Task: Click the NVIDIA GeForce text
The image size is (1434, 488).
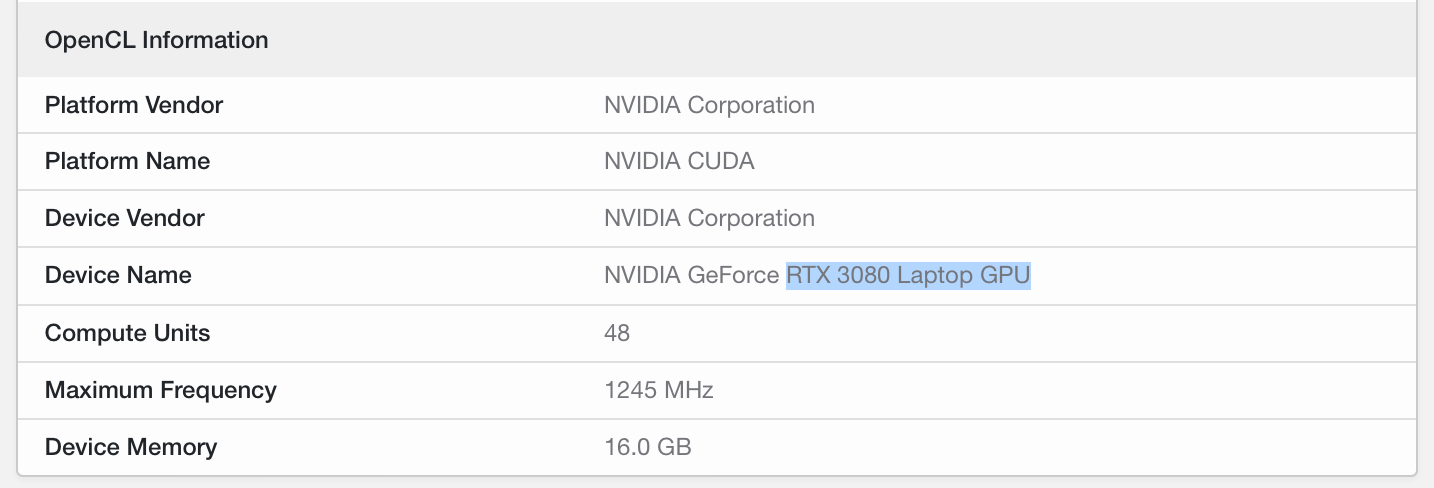Action: pos(692,275)
